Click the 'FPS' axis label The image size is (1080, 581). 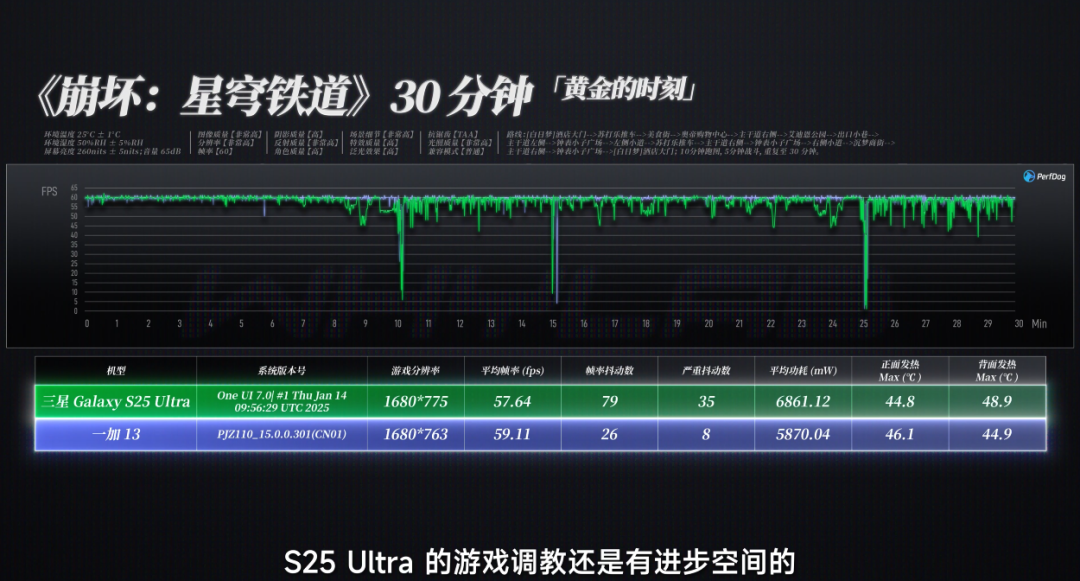pyautogui.click(x=49, y=191)
